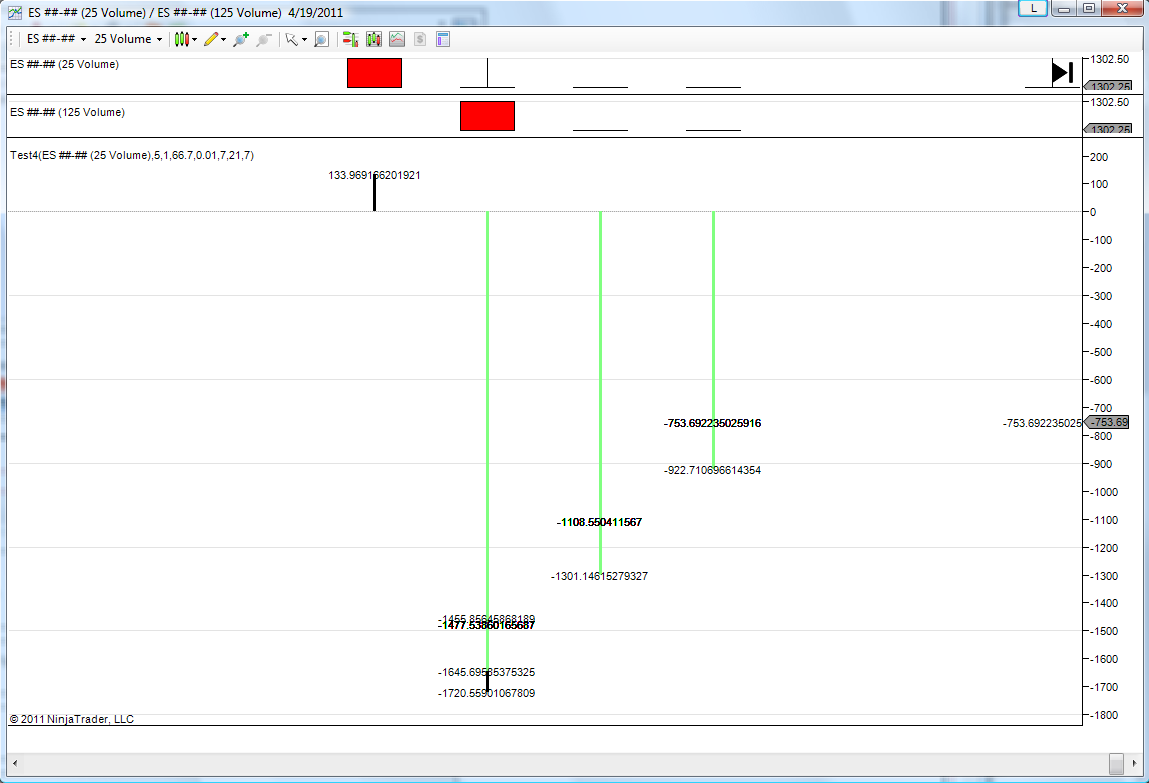Maximize the chart window
The image size is (1149, 783).
coord(1089,8)
